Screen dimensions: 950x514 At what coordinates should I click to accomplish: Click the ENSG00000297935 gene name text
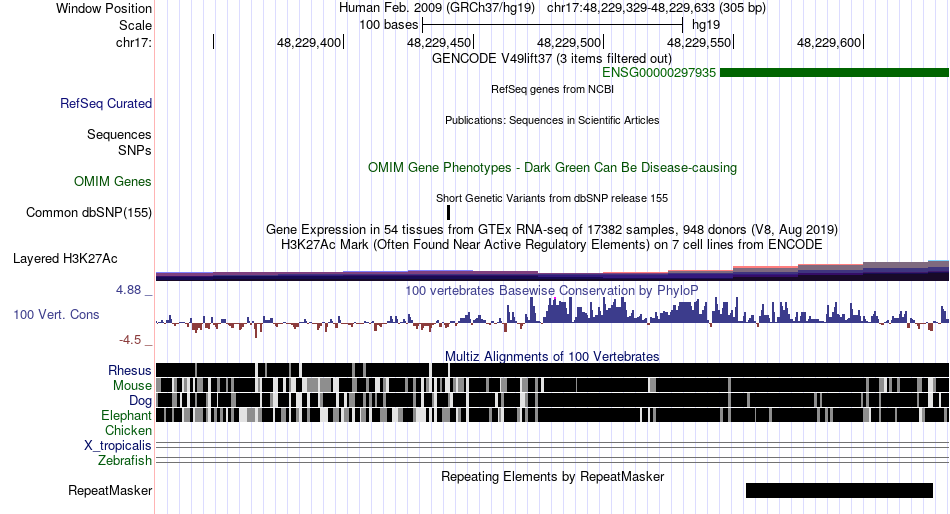[x=659, y=73]
